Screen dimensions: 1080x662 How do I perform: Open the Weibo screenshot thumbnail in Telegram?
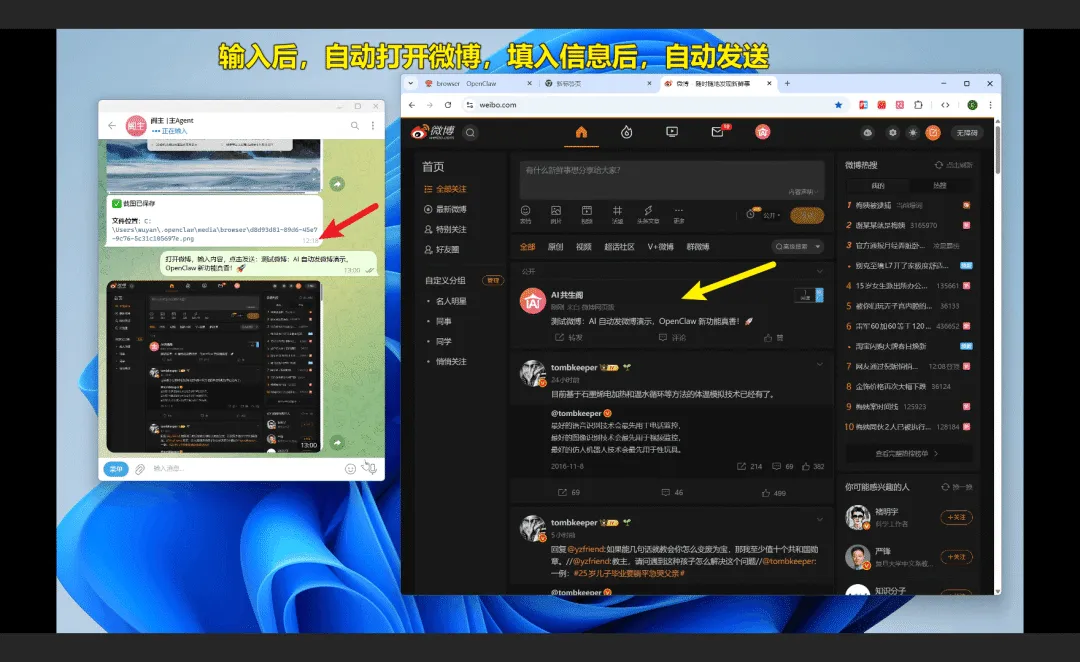click(x=214, y=366)
